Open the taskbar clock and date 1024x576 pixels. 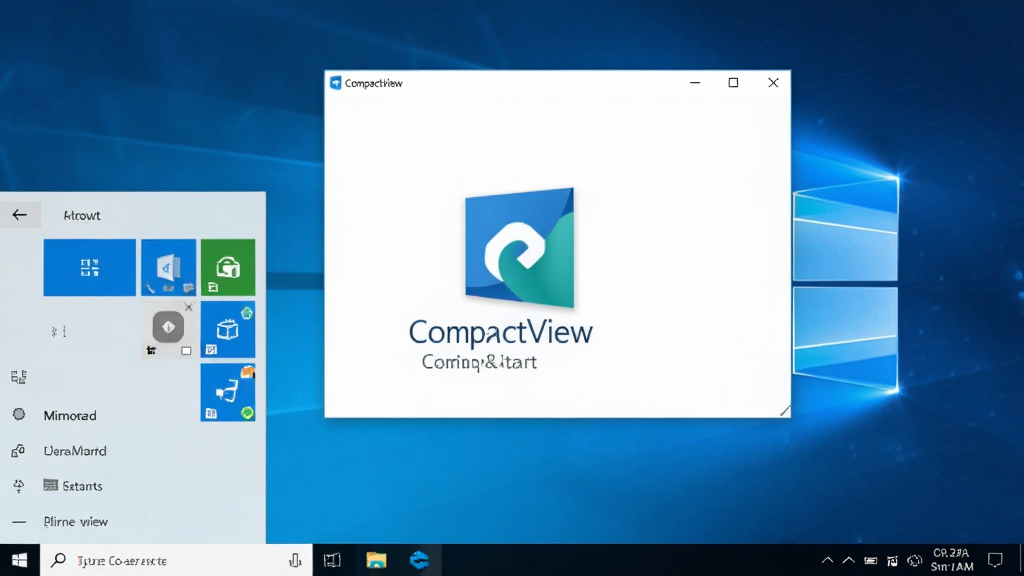tap(952, 560)
